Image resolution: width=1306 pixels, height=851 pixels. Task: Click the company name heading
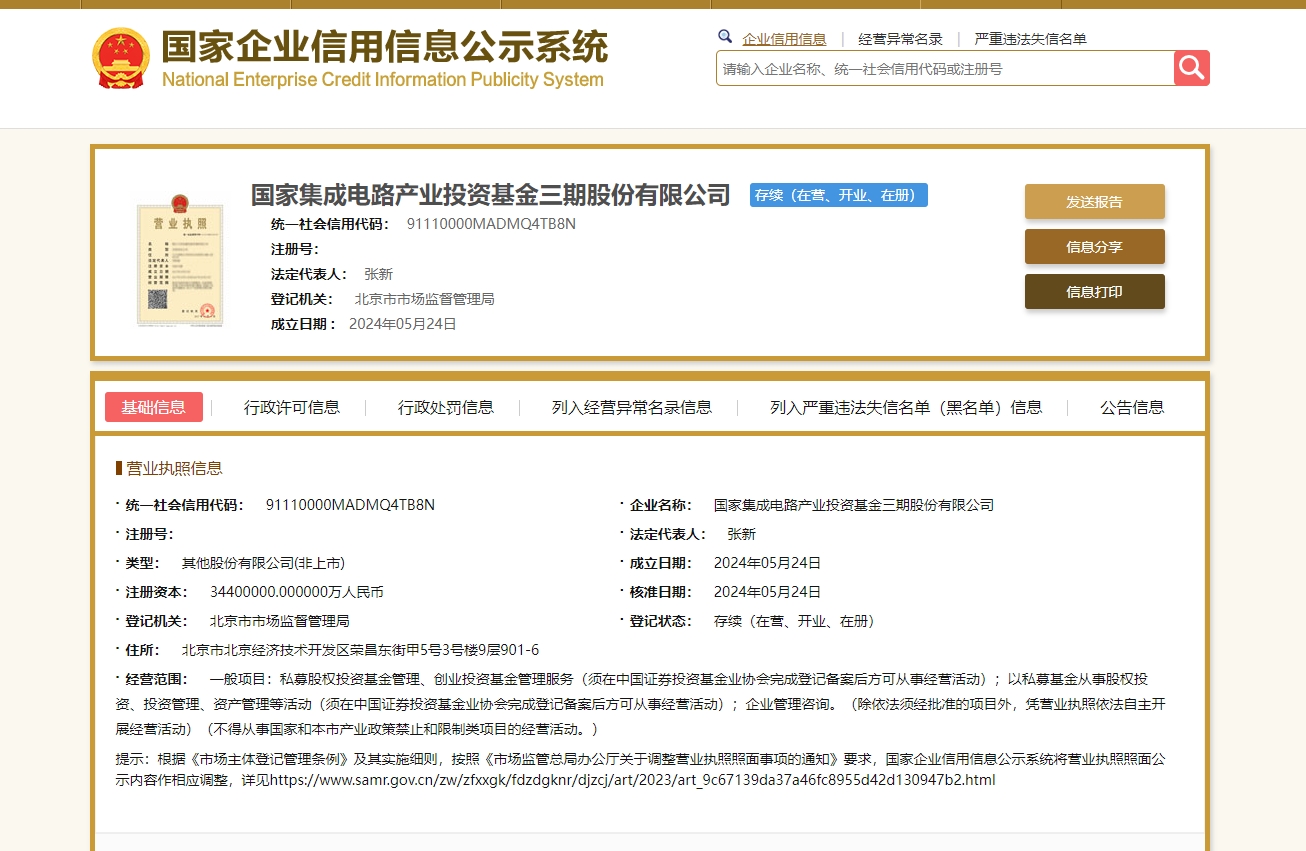pos(489,194)
